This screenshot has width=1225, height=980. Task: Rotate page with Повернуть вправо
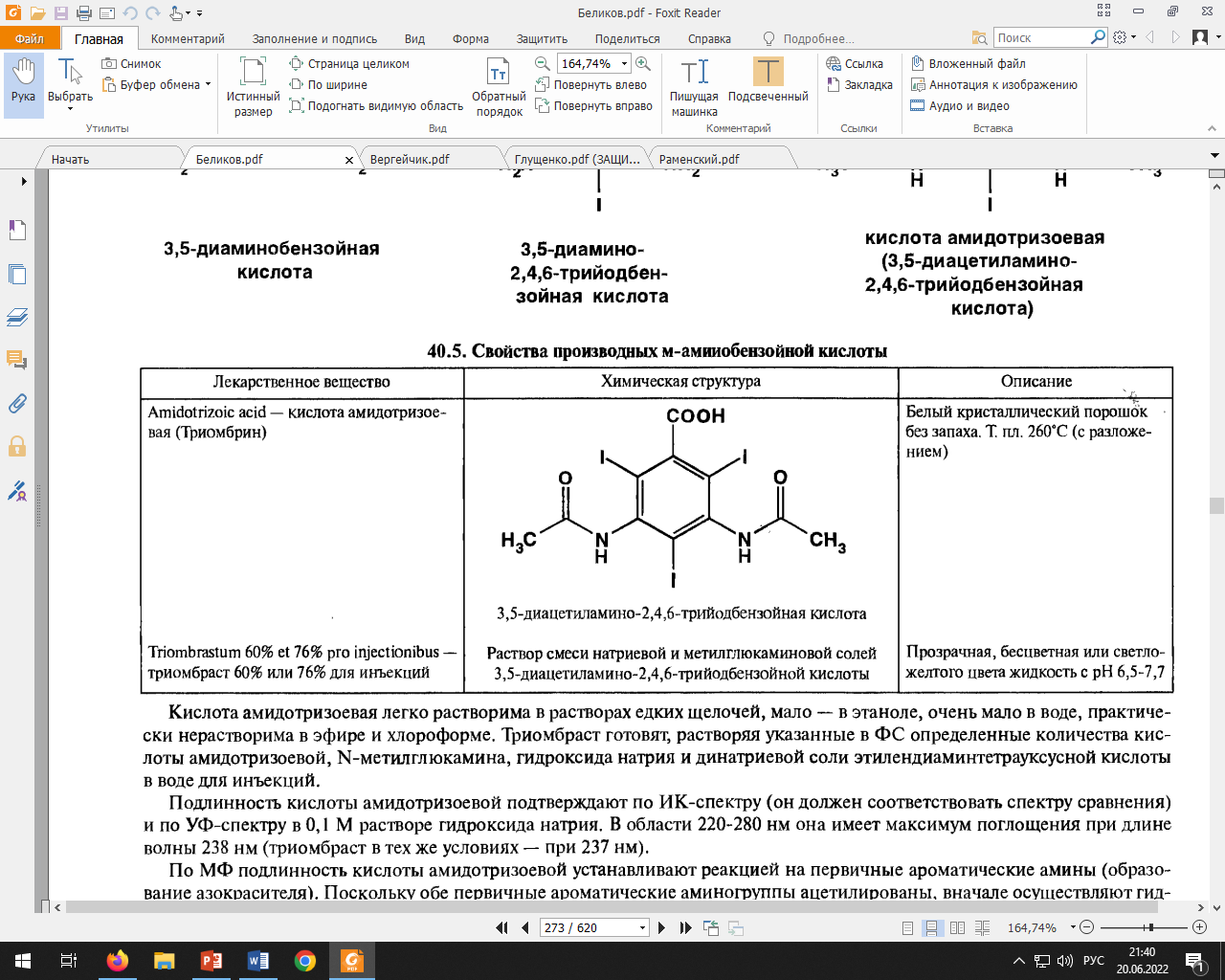pos(593,106)
